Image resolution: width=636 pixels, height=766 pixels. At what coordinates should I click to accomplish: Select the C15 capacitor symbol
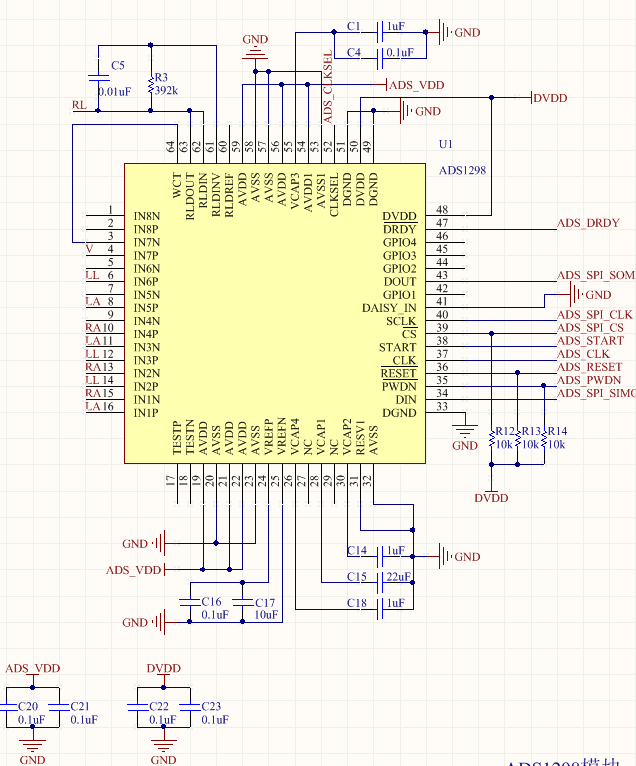click(380, 582)
